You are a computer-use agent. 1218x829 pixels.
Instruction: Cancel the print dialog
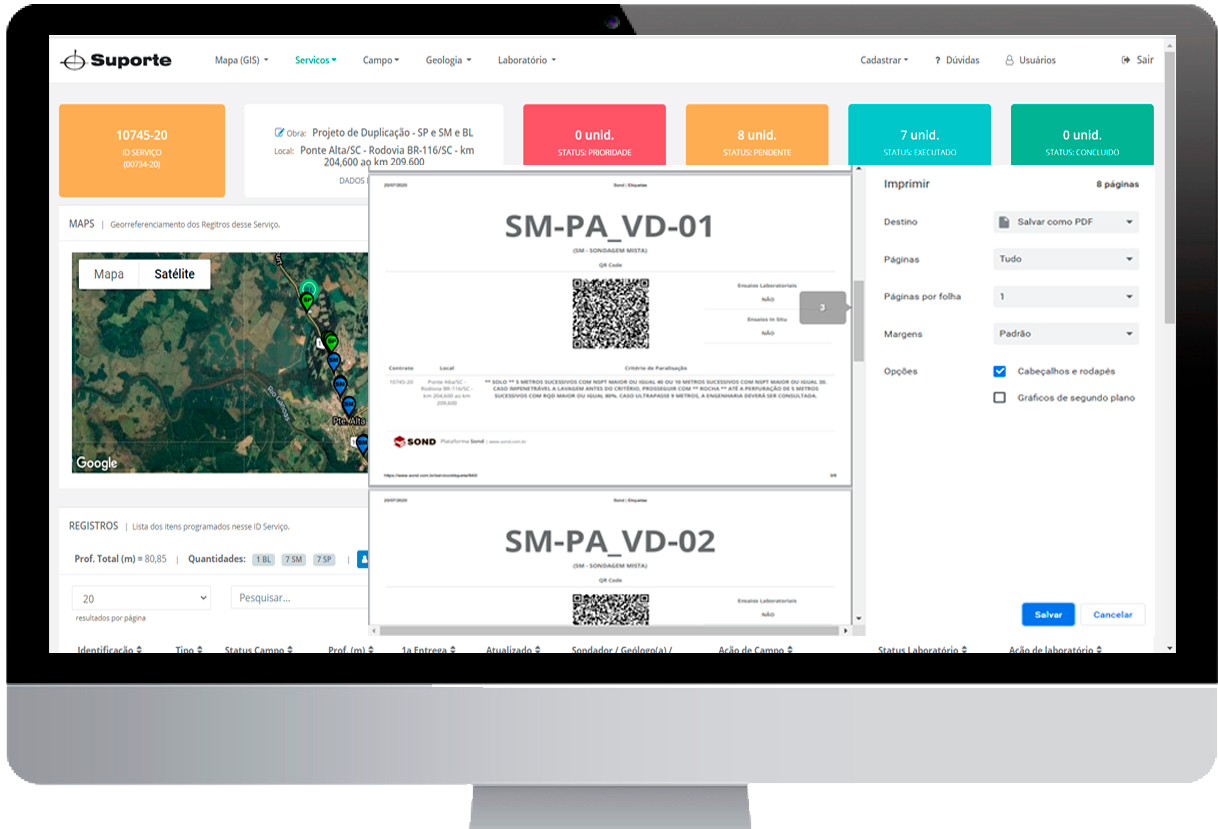1112,615
